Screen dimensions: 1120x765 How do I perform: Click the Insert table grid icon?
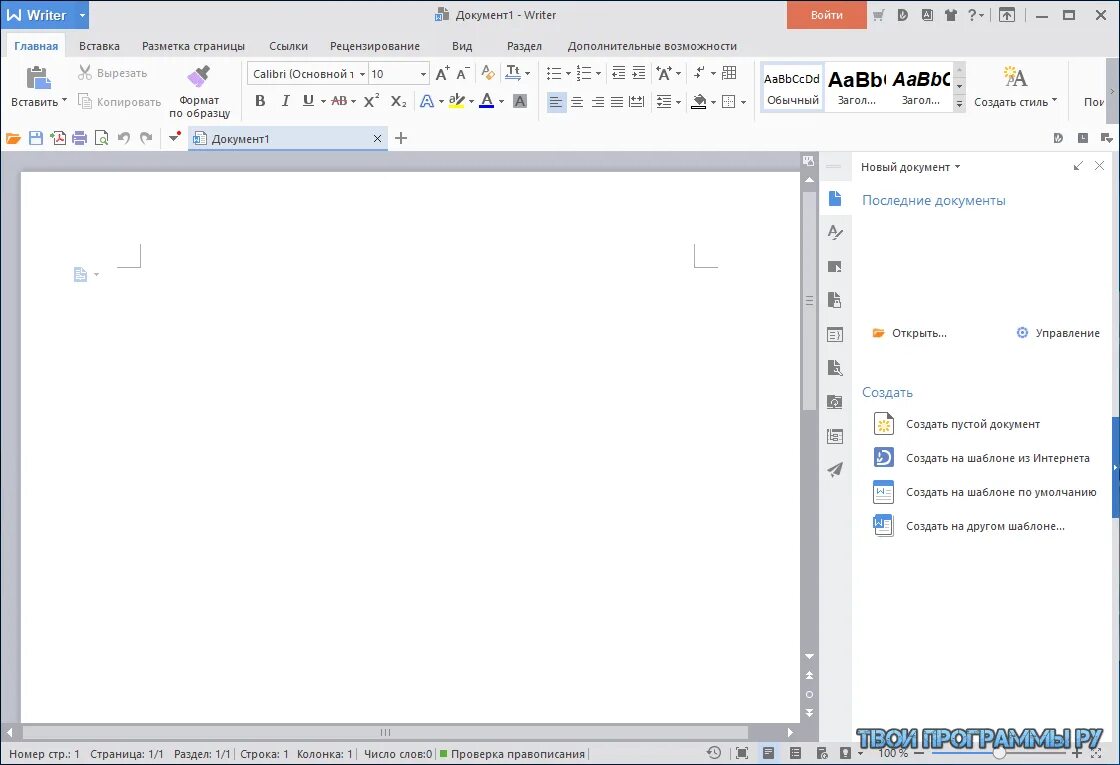(729, 73)
